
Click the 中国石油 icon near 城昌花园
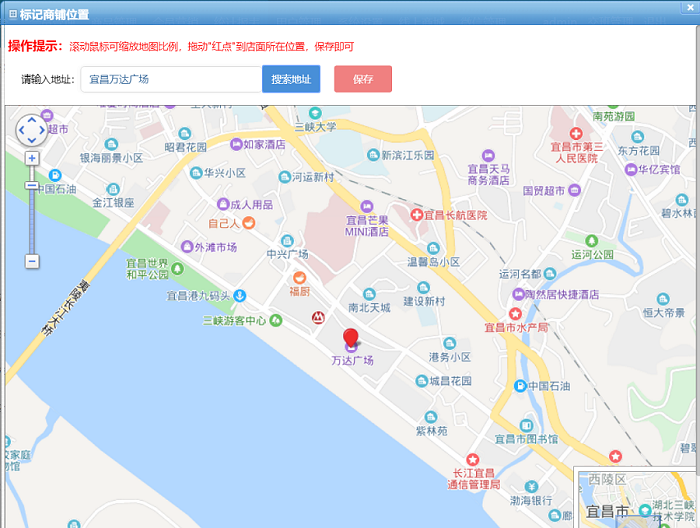519,386
